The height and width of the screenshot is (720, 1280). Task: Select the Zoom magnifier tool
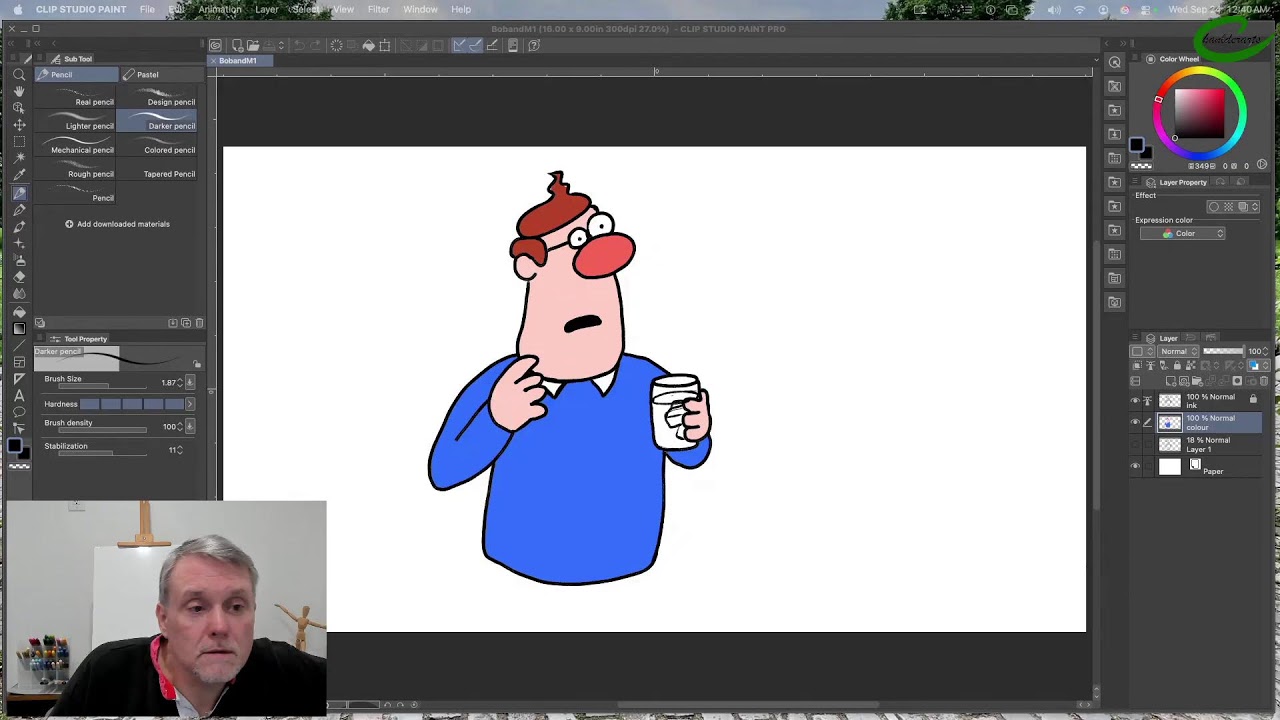pyautogui.click(x=19, y=74)
